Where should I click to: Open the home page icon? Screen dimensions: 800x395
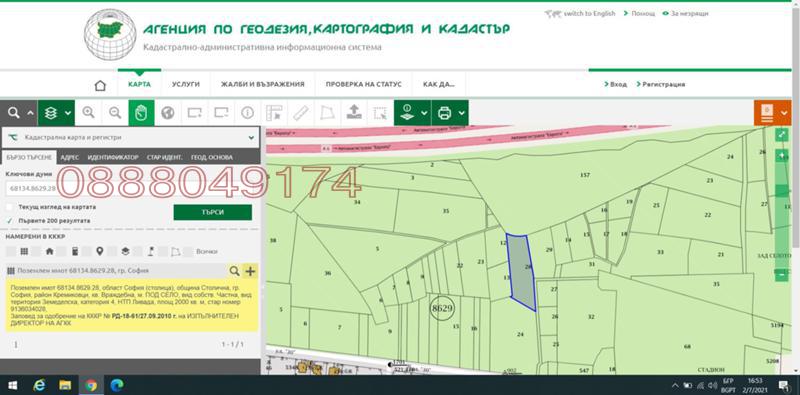(100, 85)
